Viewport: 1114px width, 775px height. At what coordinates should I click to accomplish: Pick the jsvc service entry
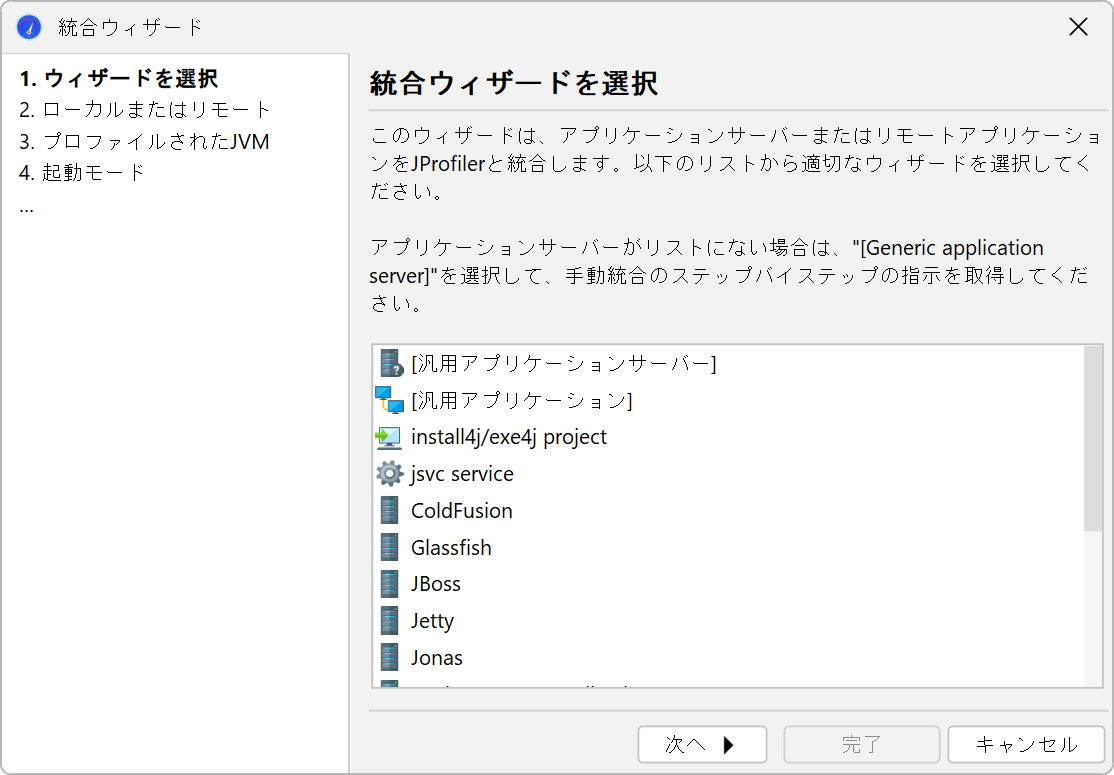(728, 474)
